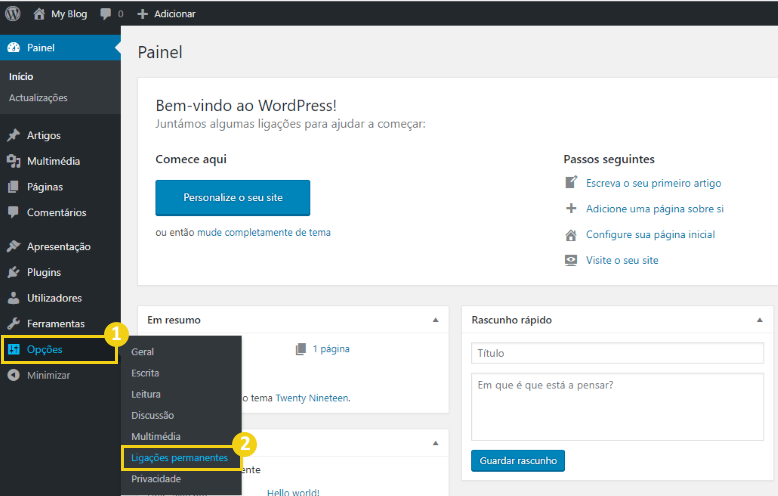The image size is (778, 496).
Task: Click the Em que é que está a pensar text area
Action: pyautogui.click(x=617, y=407)
